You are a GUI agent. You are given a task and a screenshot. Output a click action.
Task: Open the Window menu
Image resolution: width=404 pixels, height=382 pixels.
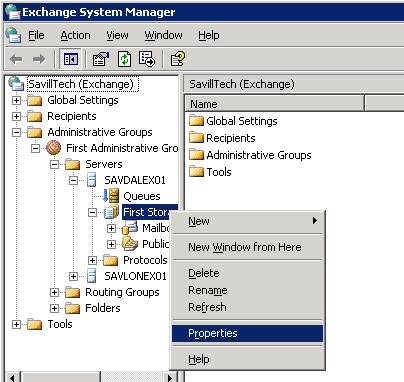pos(163,35)
